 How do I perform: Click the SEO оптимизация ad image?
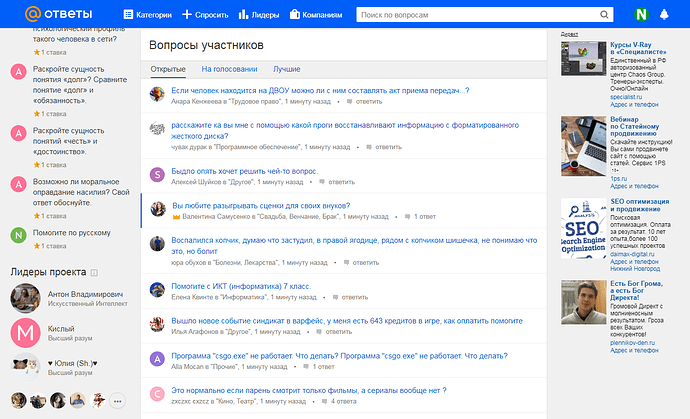582,228
